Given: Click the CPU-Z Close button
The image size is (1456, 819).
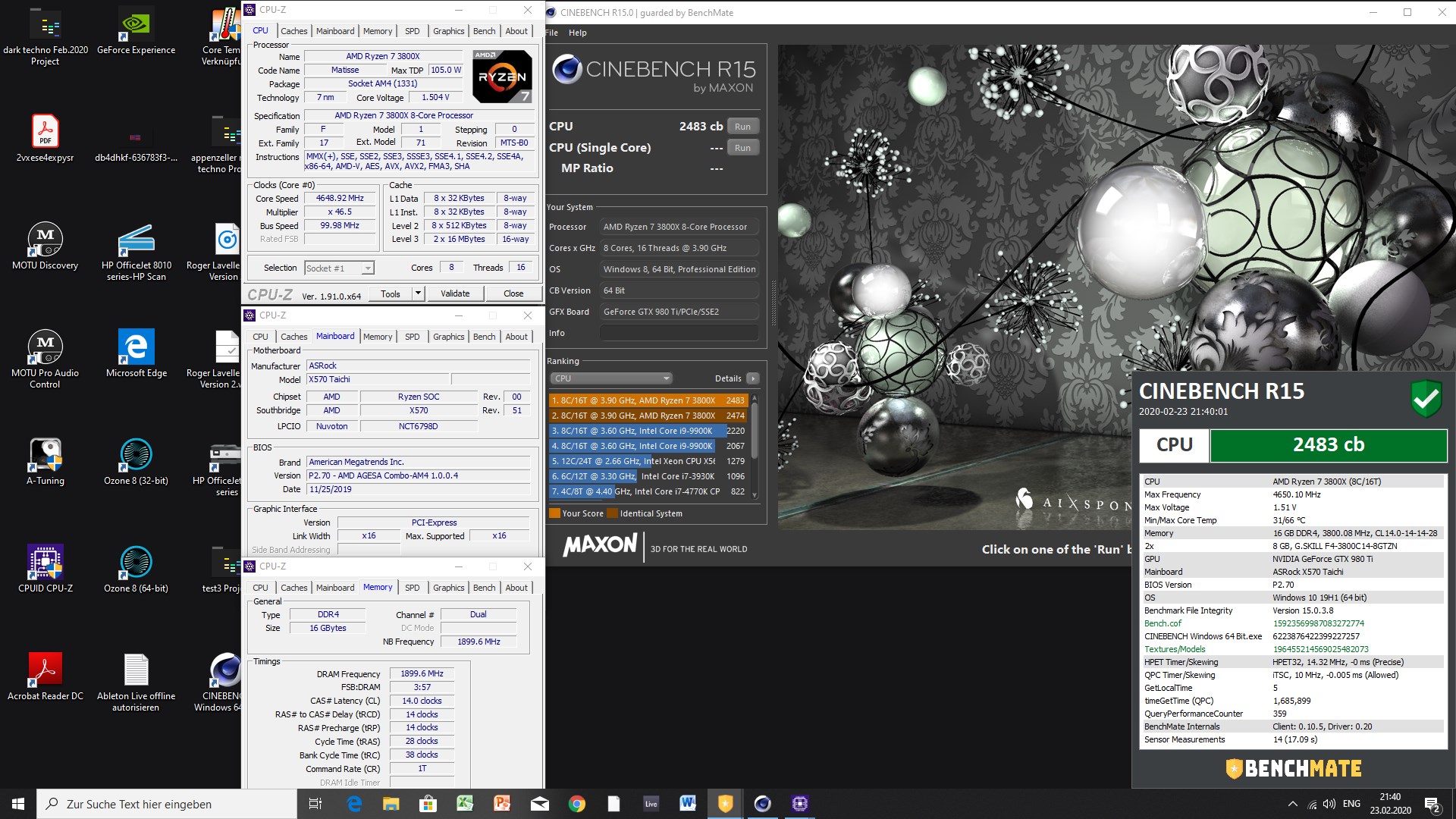Looking at the screenshot, I should coord(513,293).
